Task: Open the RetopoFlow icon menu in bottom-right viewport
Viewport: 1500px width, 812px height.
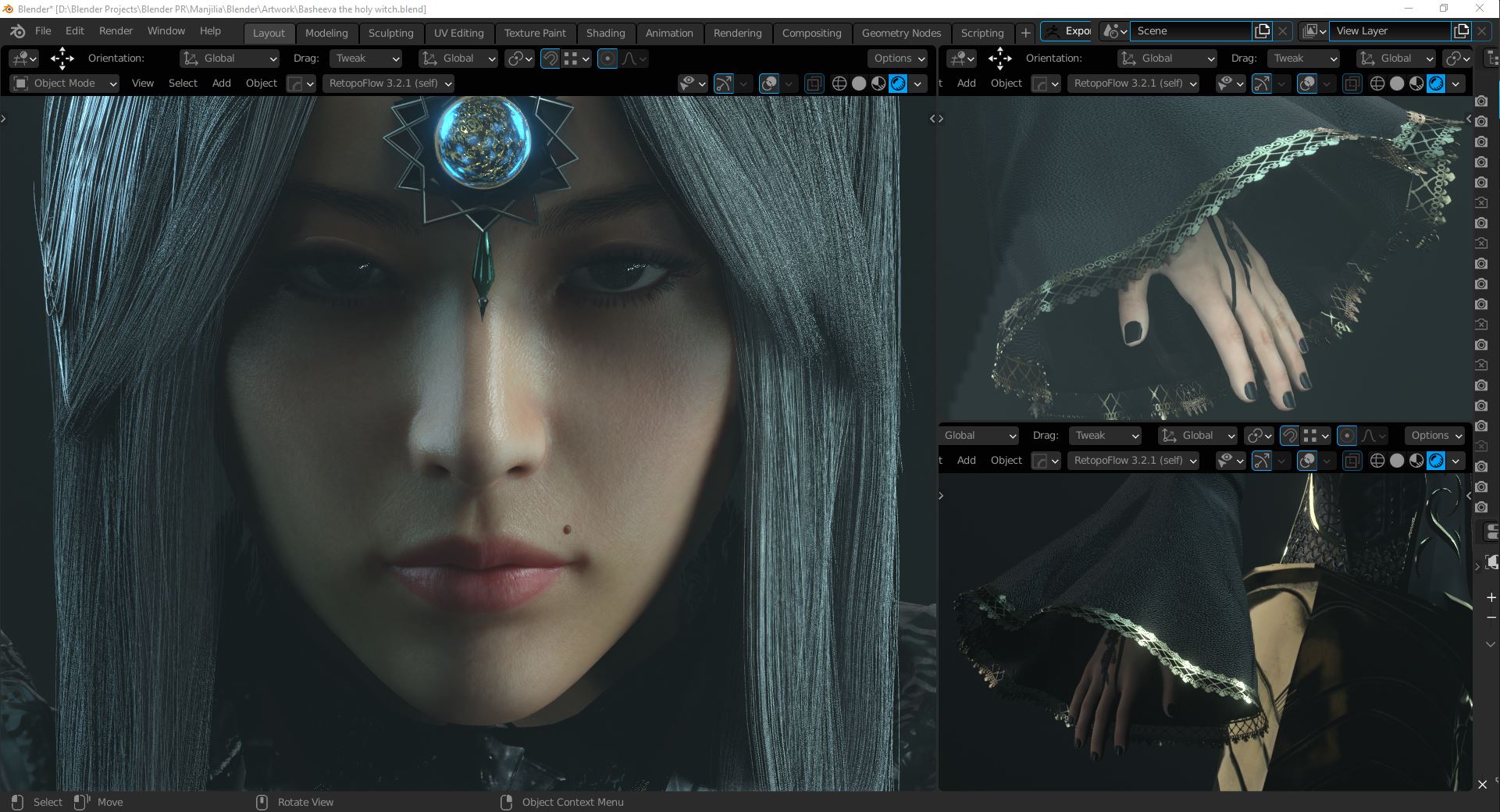Action: (x=1046, y=461)
